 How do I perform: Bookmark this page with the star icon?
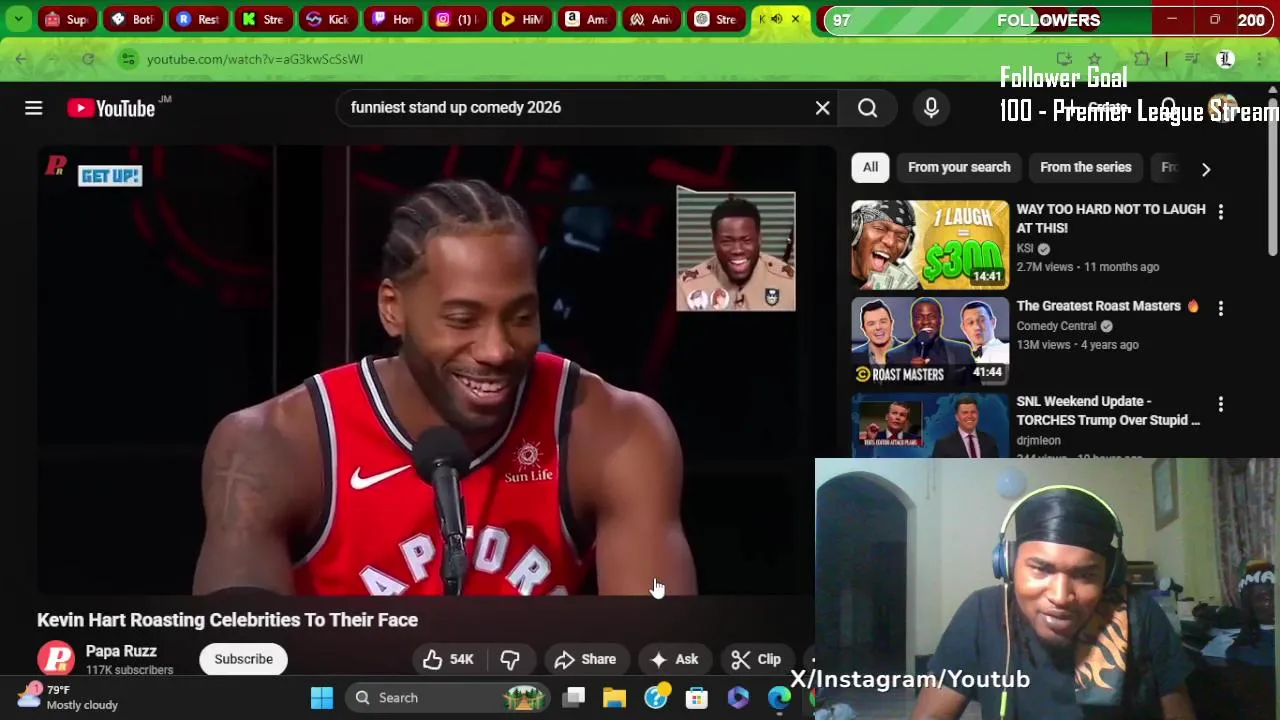point(1094,59)
